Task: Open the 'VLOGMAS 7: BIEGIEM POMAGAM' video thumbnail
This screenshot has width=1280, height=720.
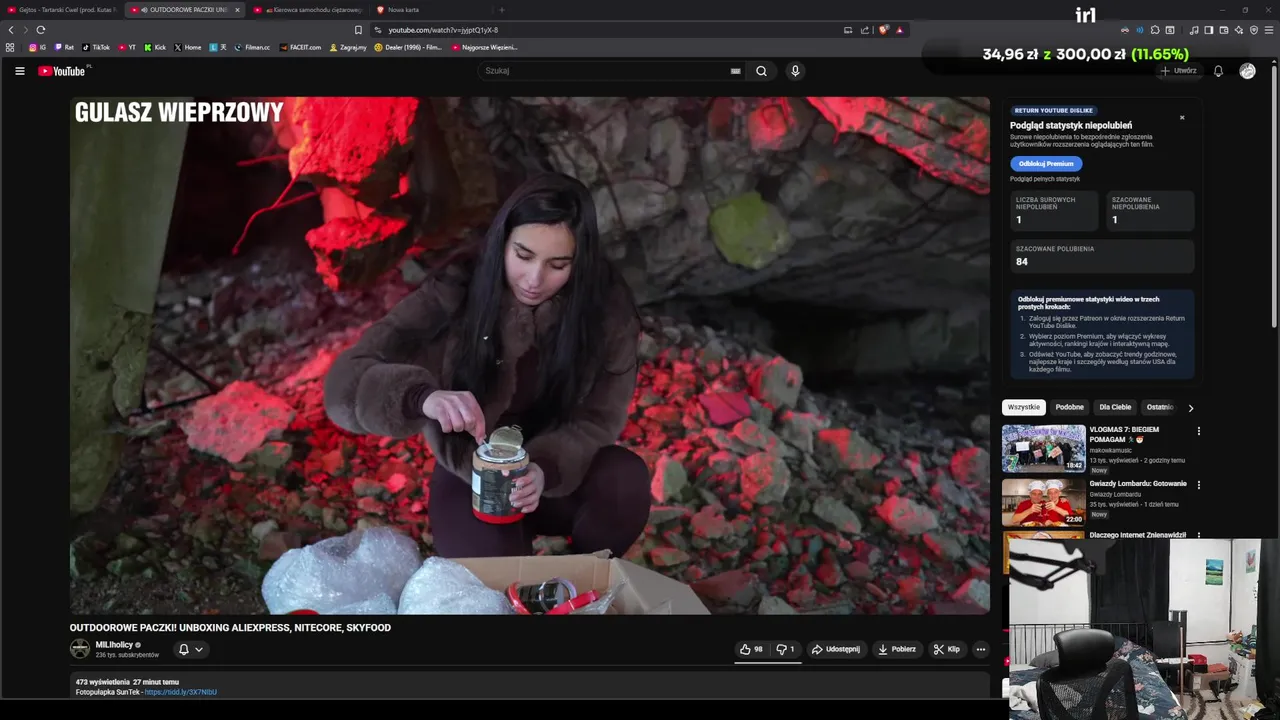Action: pos(1044,448)
